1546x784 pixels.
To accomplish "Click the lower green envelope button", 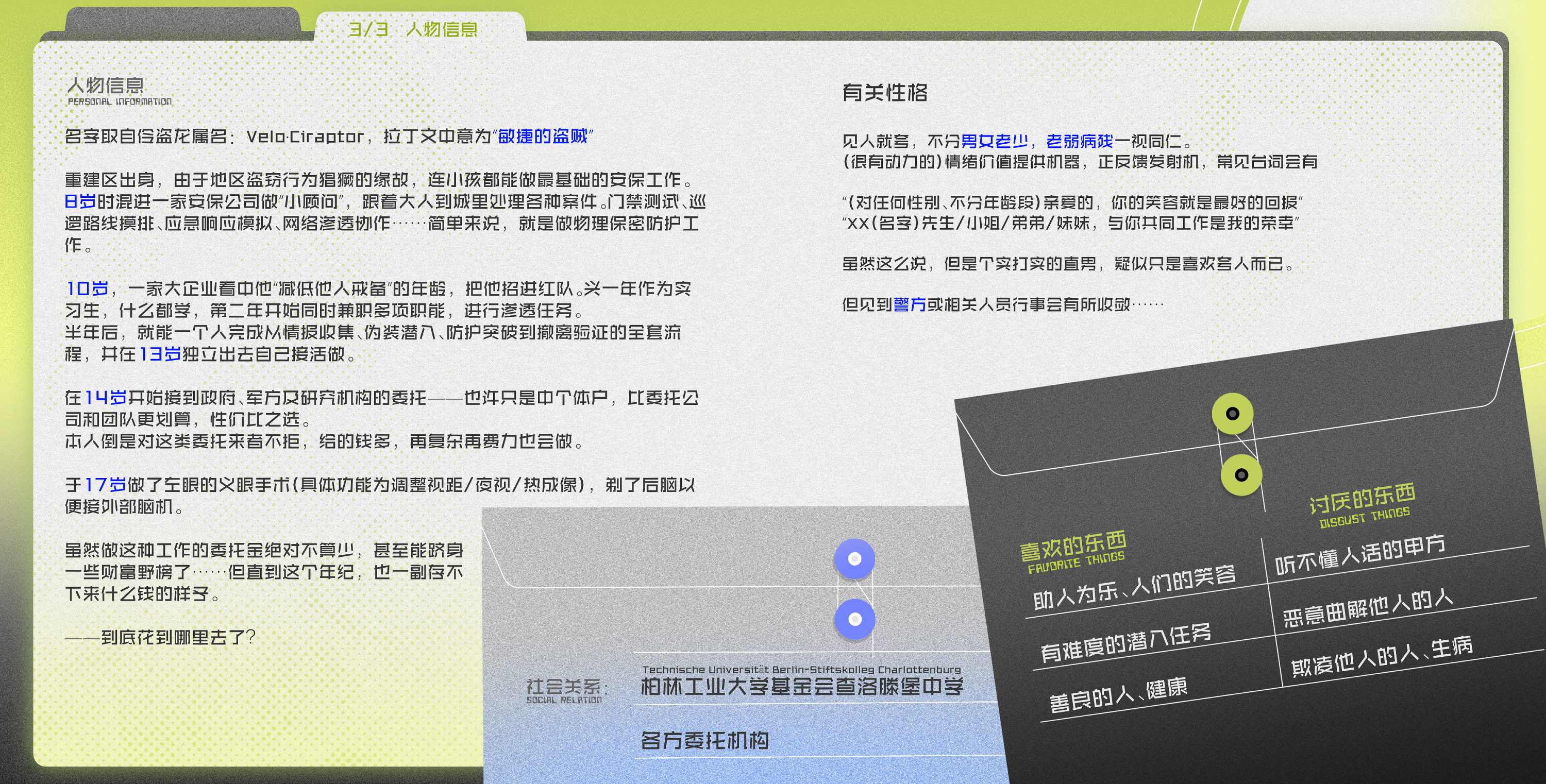I will (1241, 475).
